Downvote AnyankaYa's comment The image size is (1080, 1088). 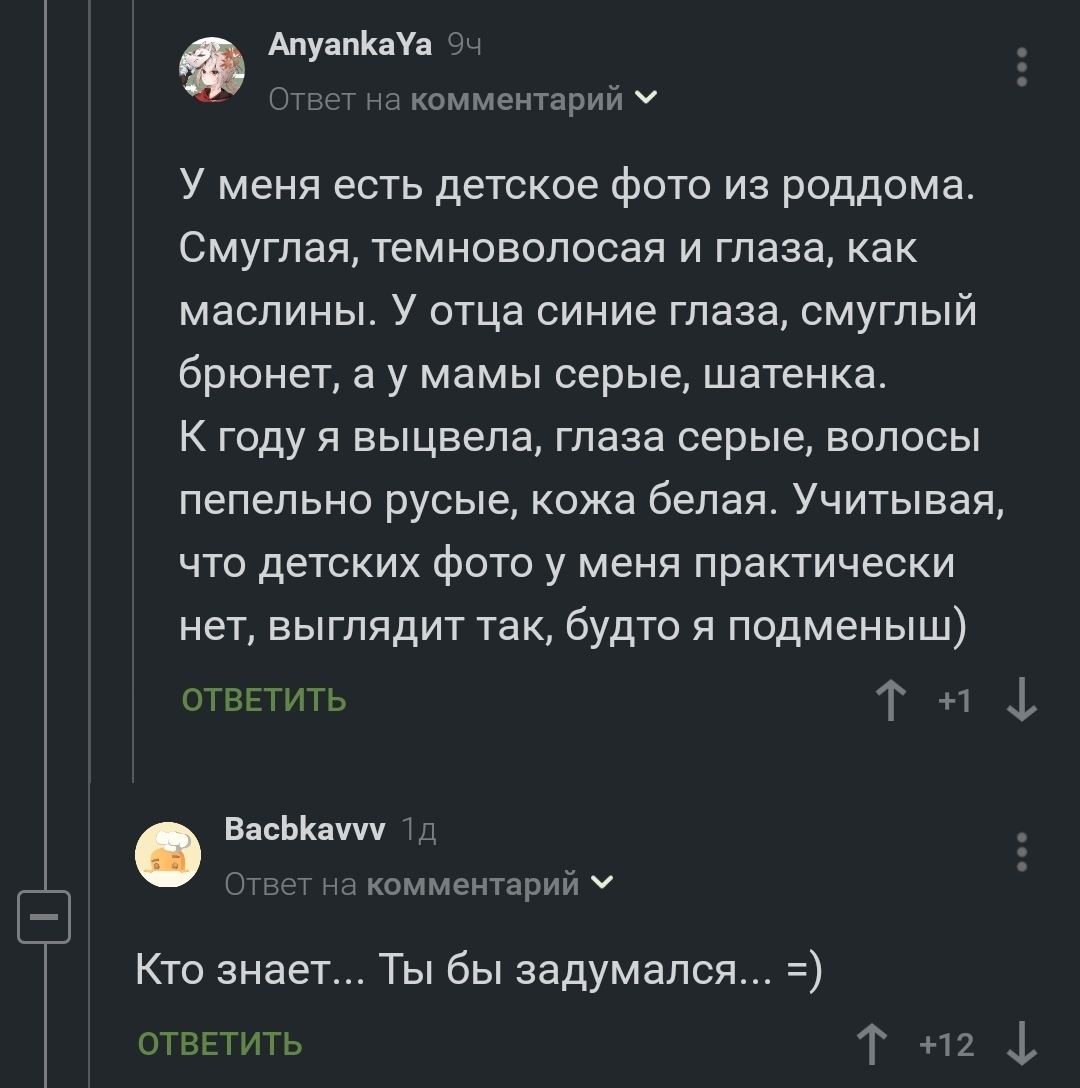click(1021, 700)
